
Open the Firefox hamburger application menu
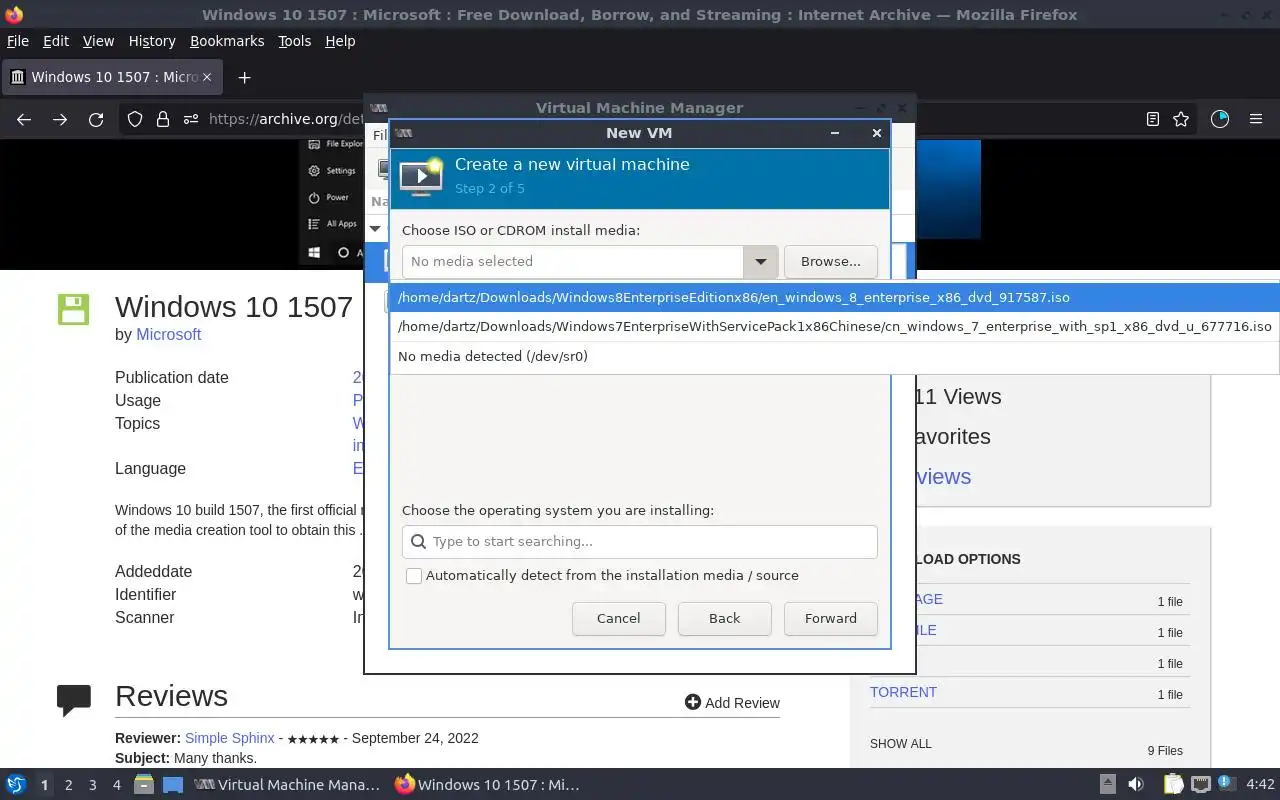point(1256,119)
